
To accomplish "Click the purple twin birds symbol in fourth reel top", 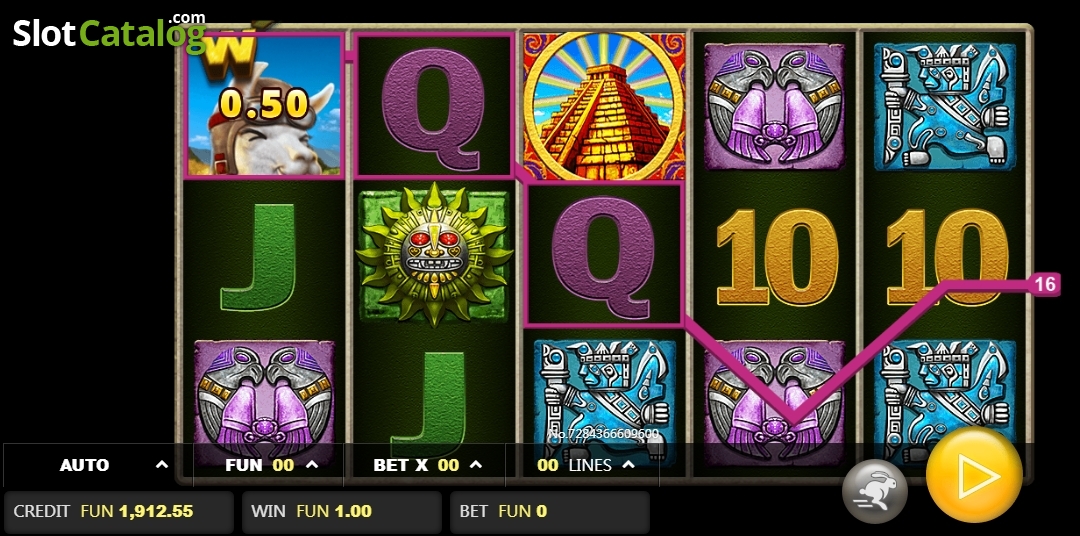I will pos(775,107).
